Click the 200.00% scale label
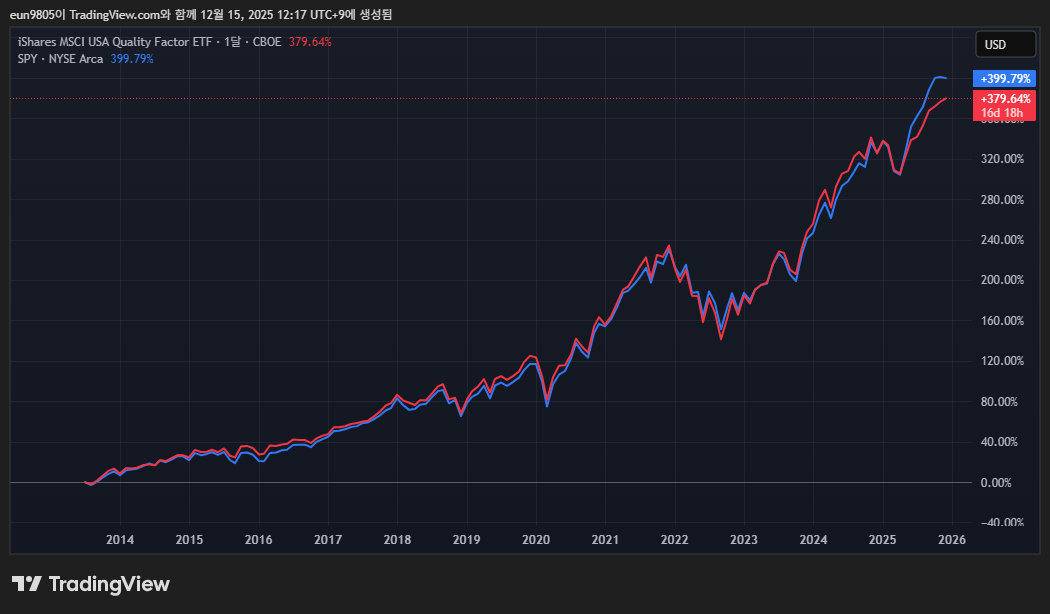Image resolution: width=1050 pixels, height=614 pixels. 1002,280
